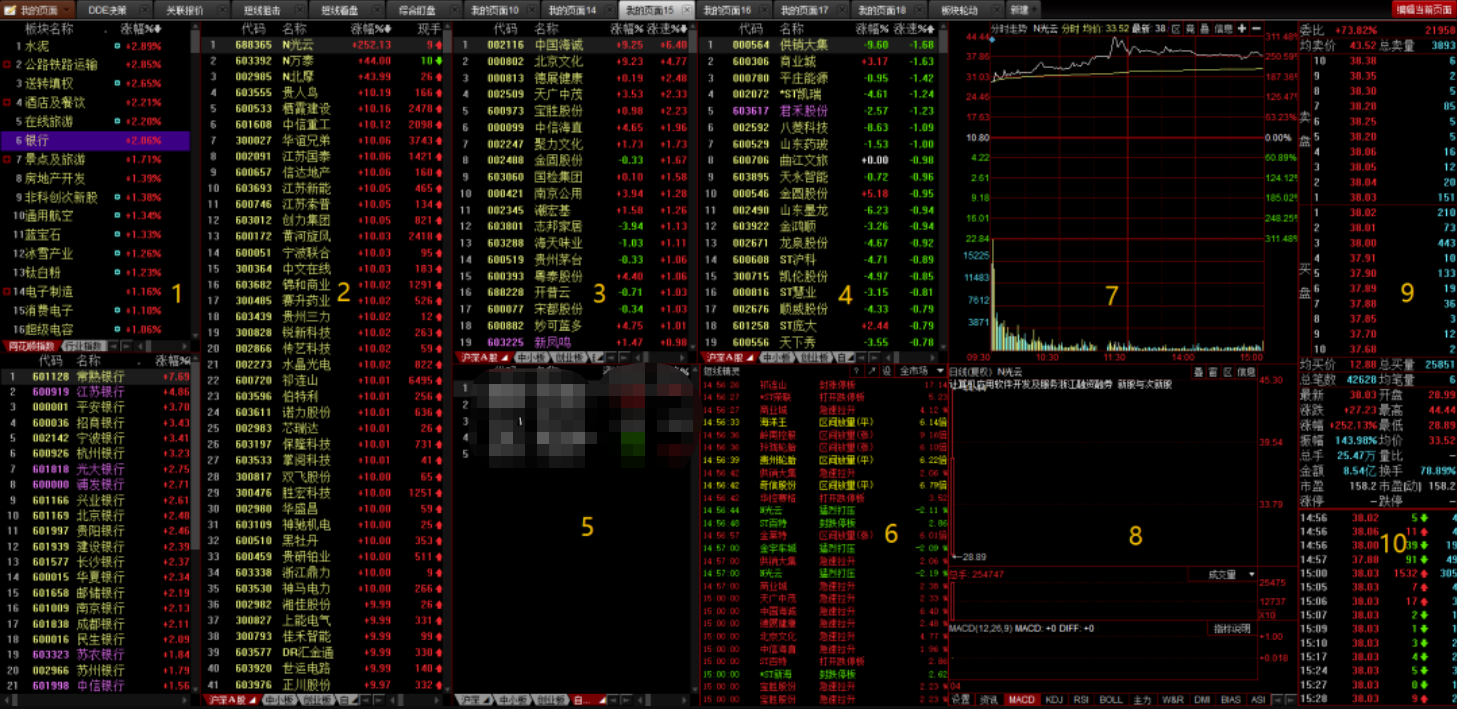
Task: Zoom out intraday chart with minus icon
Action: coord(1256,29)
